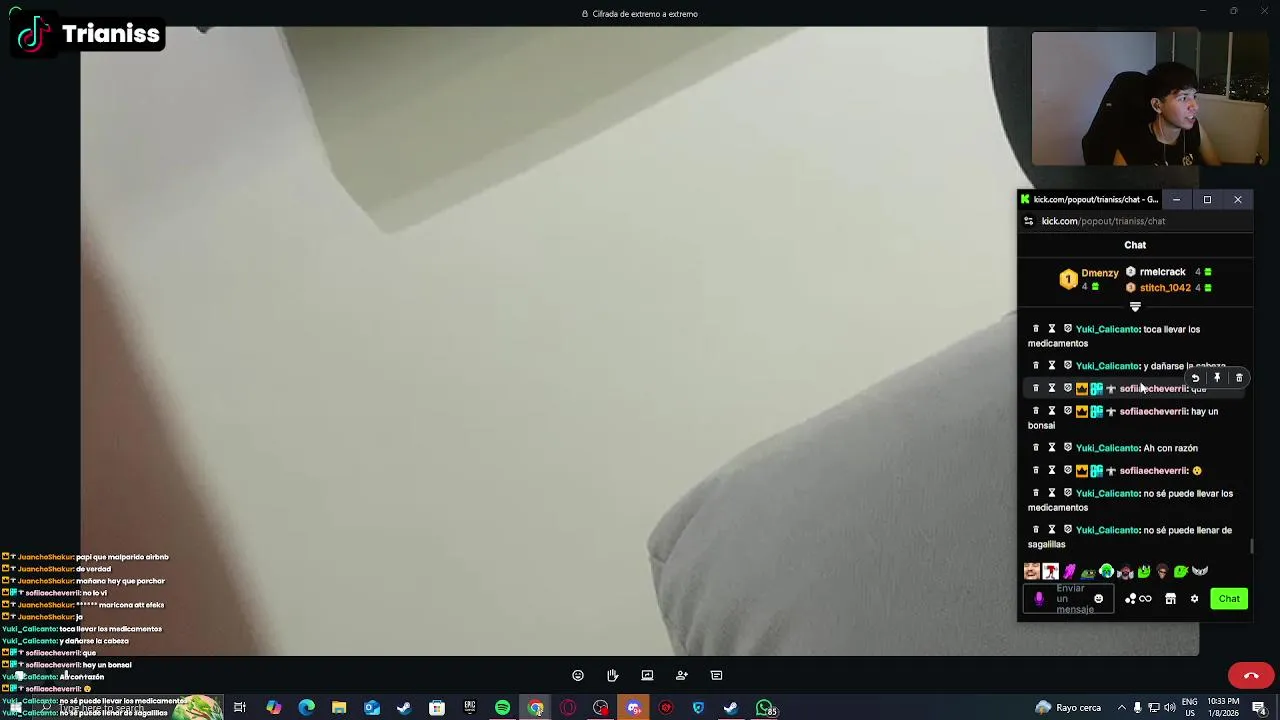
Task: Open the Kick shop icon in chat
Action: coord(1171,599)
